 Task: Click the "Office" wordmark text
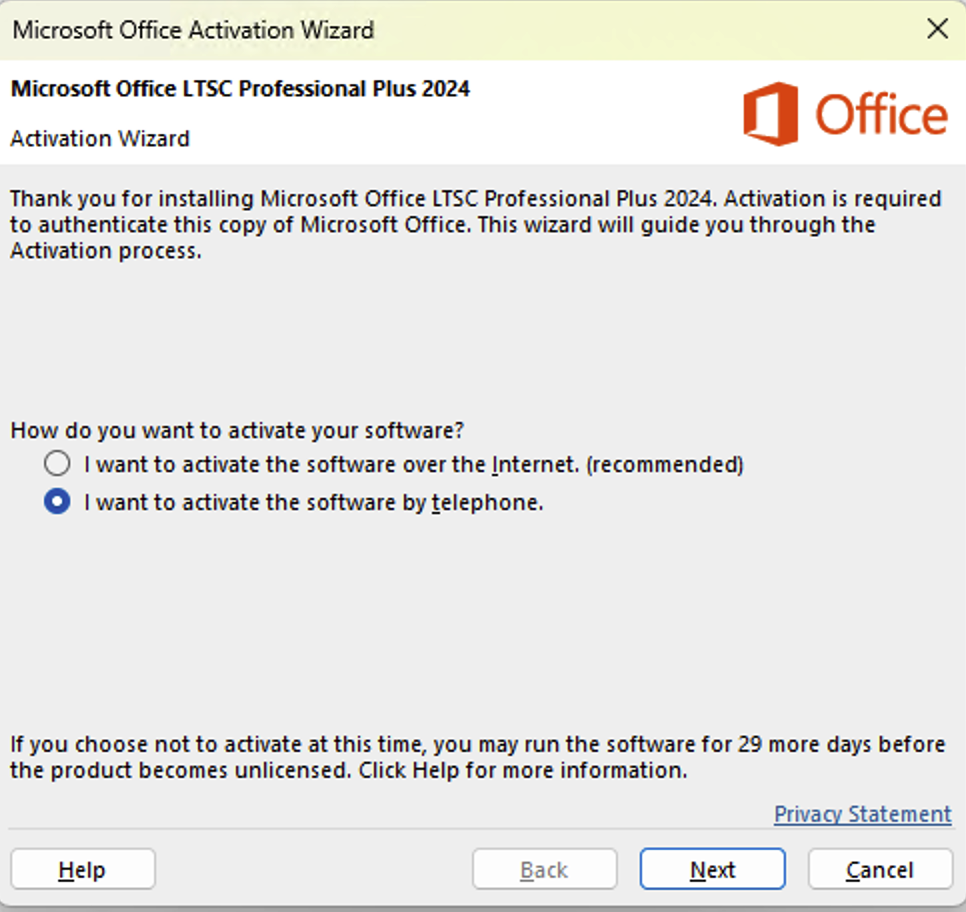coord(881,116)
